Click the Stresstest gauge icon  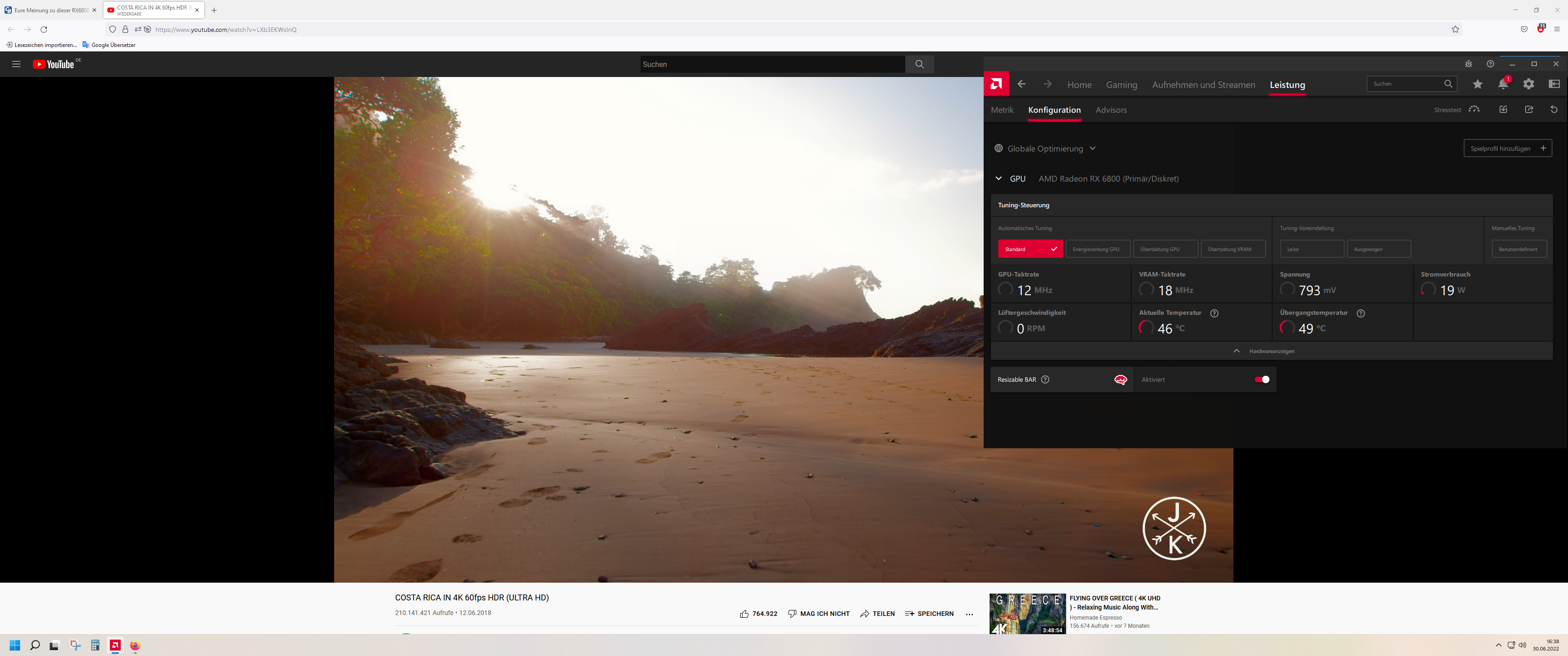click(x=1474, y=109)
